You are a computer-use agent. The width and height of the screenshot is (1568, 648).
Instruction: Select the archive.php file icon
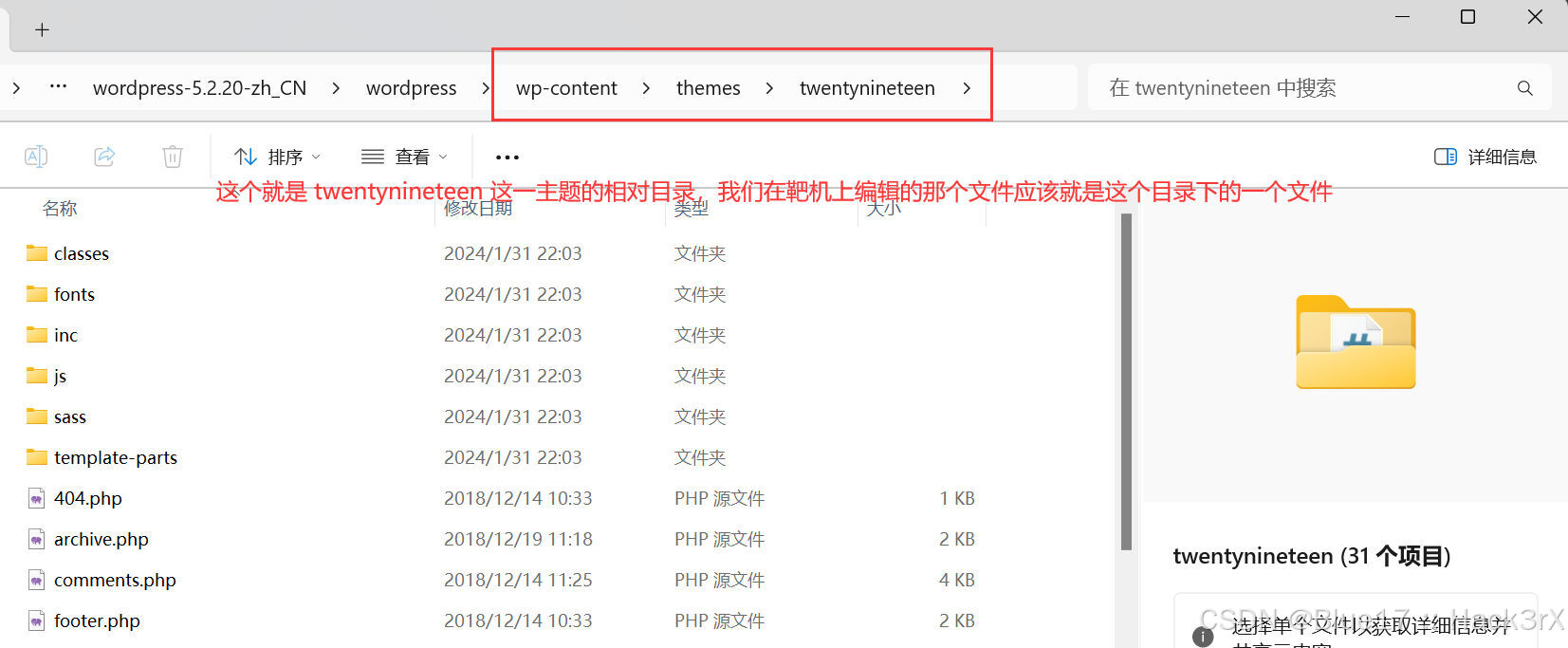pyautogui.click(x=36, y=539)
